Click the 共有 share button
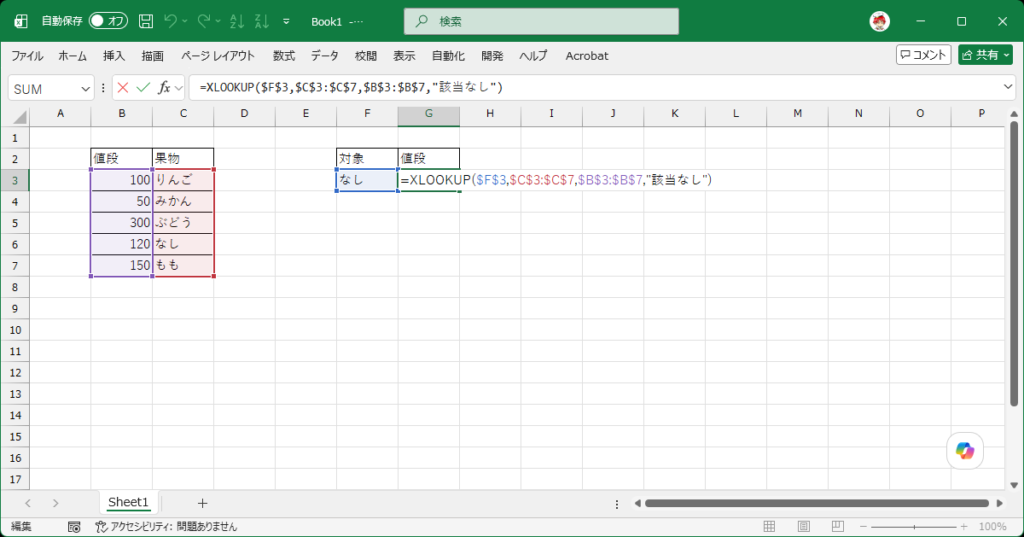The height and width of the screenshot is (537, 1024). click(985, 55)
